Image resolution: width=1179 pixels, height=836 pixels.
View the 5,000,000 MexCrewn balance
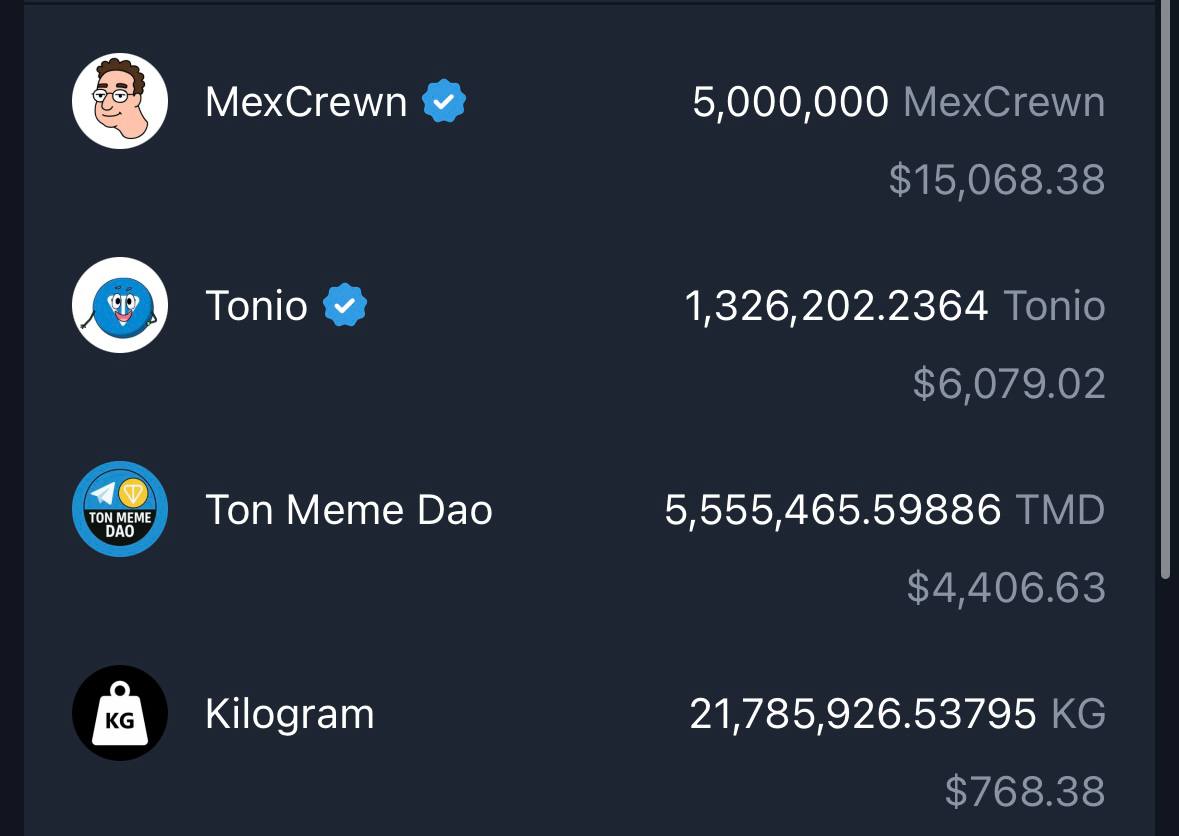[x=899, y=101]
